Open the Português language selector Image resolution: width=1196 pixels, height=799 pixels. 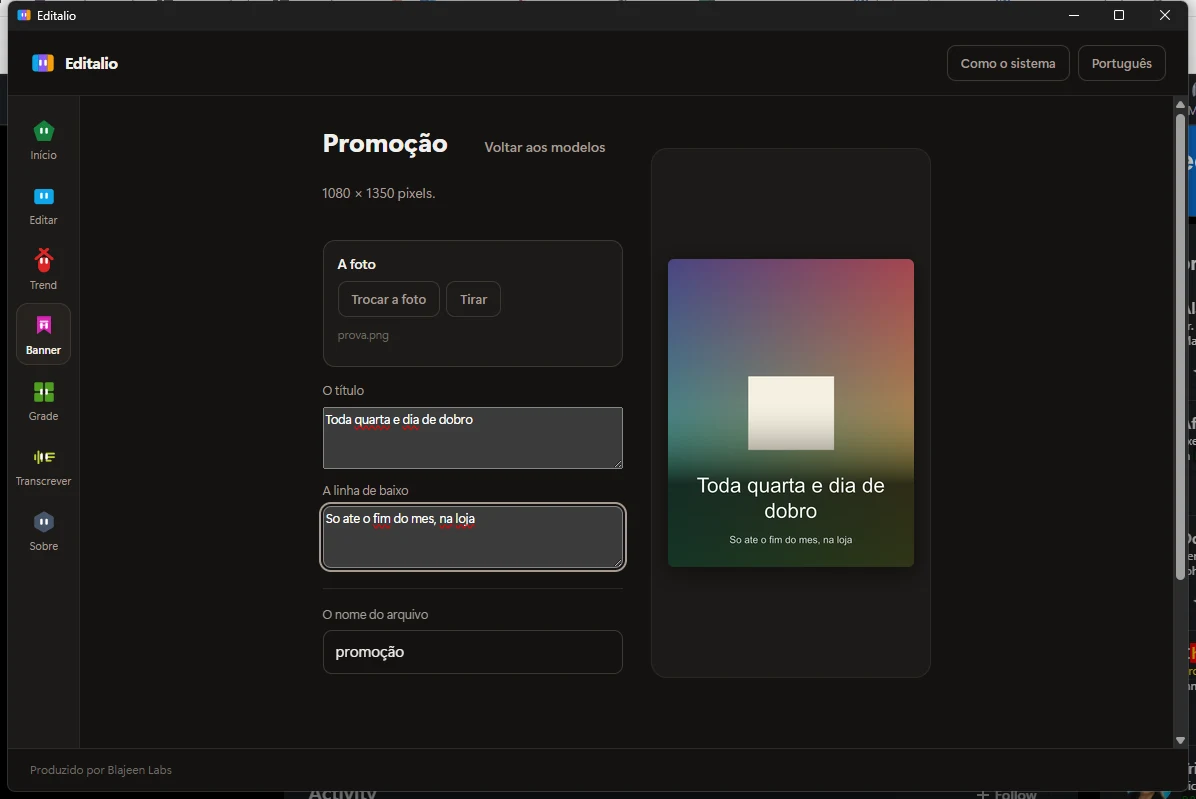click(1121, 63)
